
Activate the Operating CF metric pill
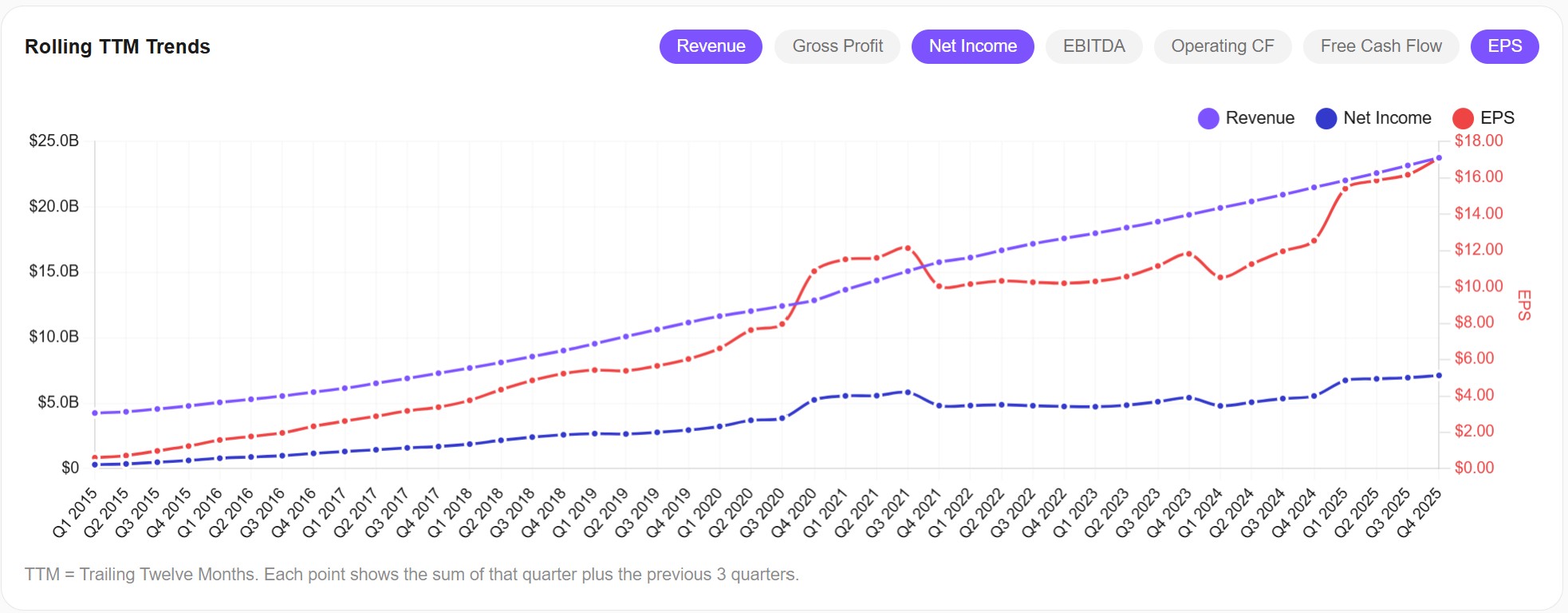[1222, 45]
